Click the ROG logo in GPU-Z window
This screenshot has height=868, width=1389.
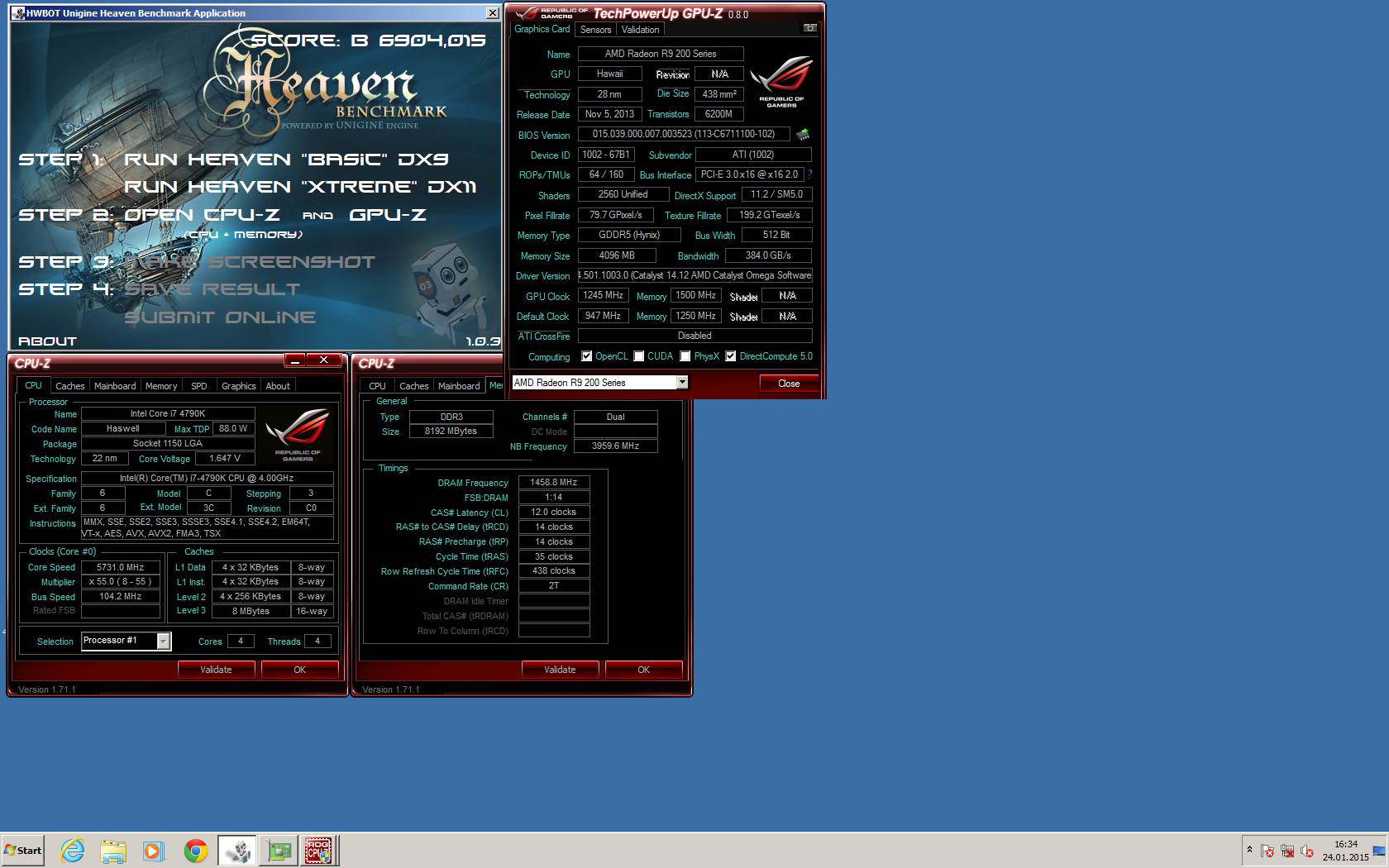tap(781, 81)
